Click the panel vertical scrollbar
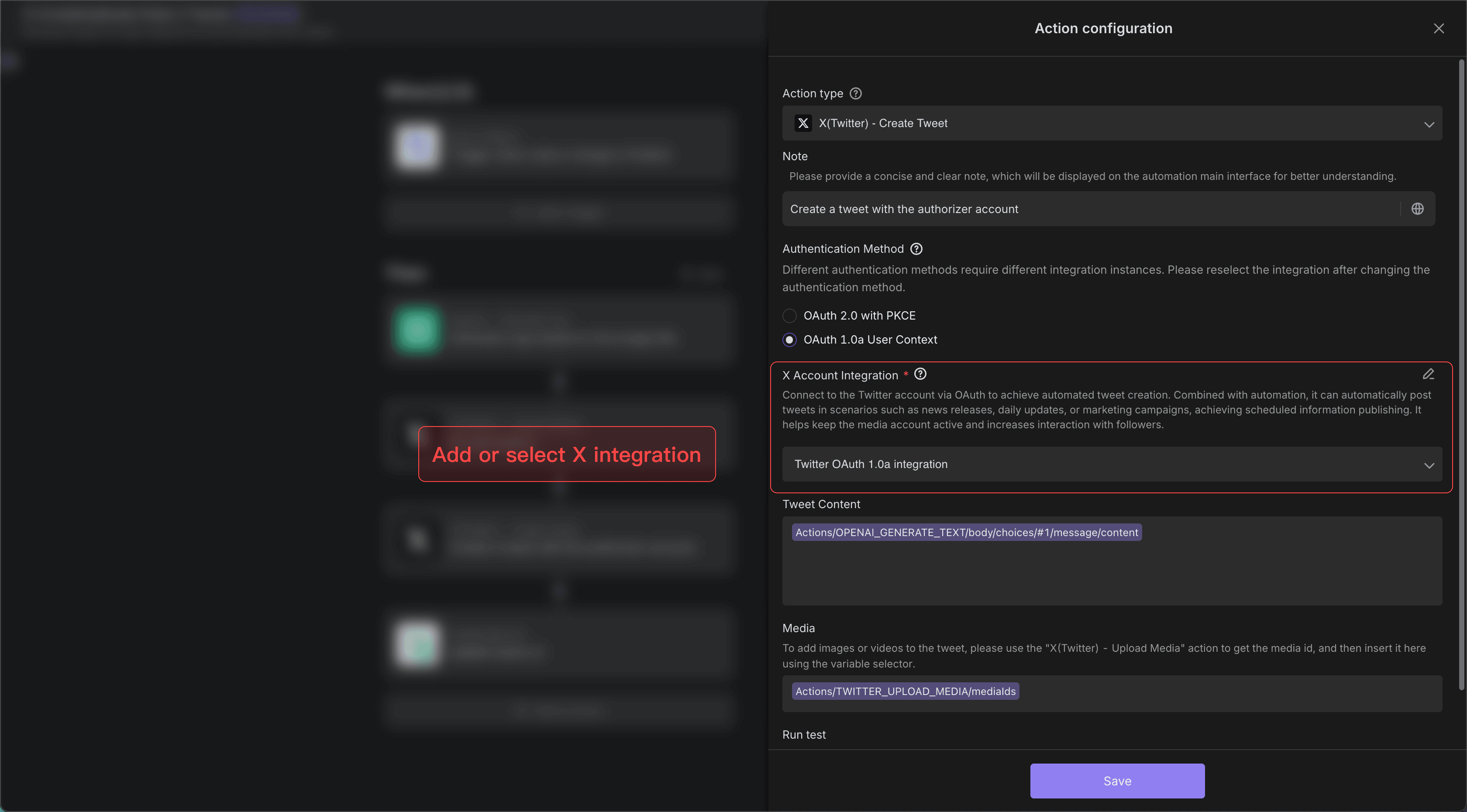 click(x=1461, y=375)
